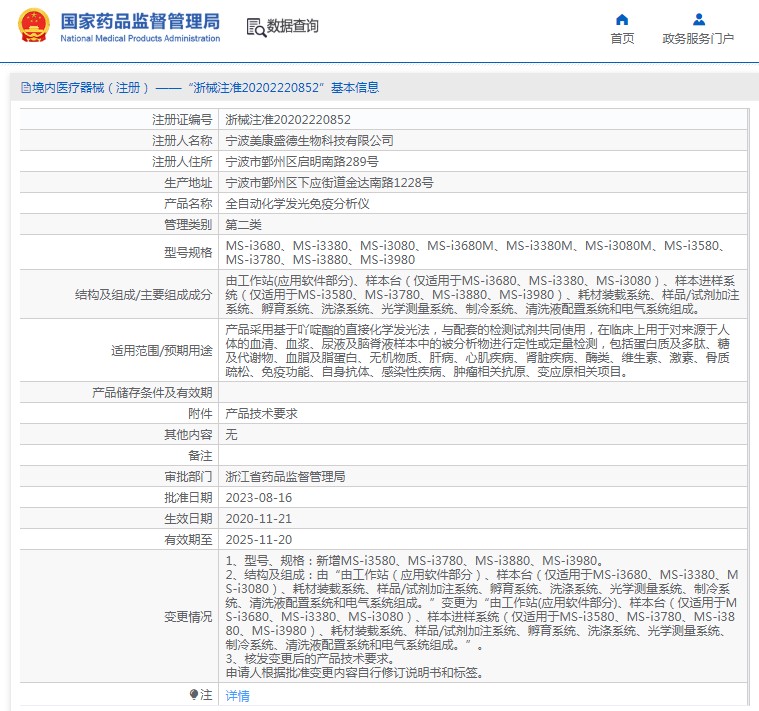Click the 产品名称 row label
Viewport: 759px width, 711px height.
188,204
